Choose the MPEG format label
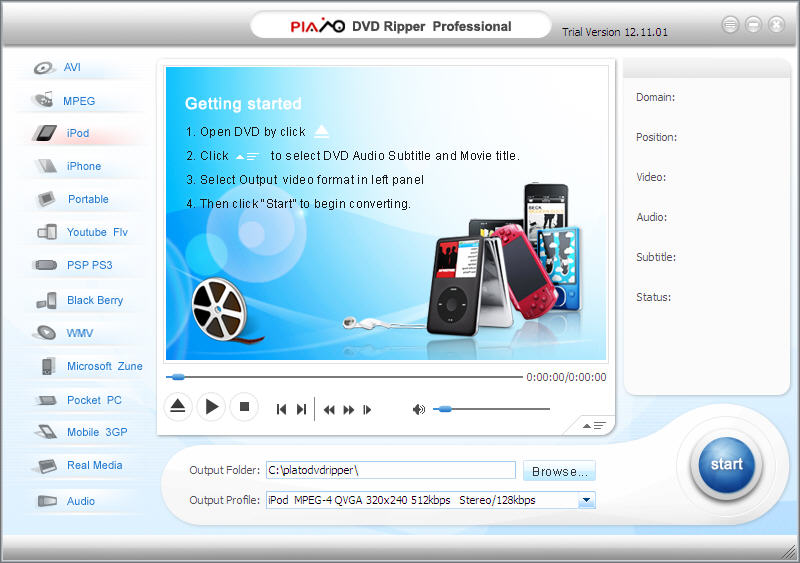Screen dimensions: 800x563 click(79, 101)
